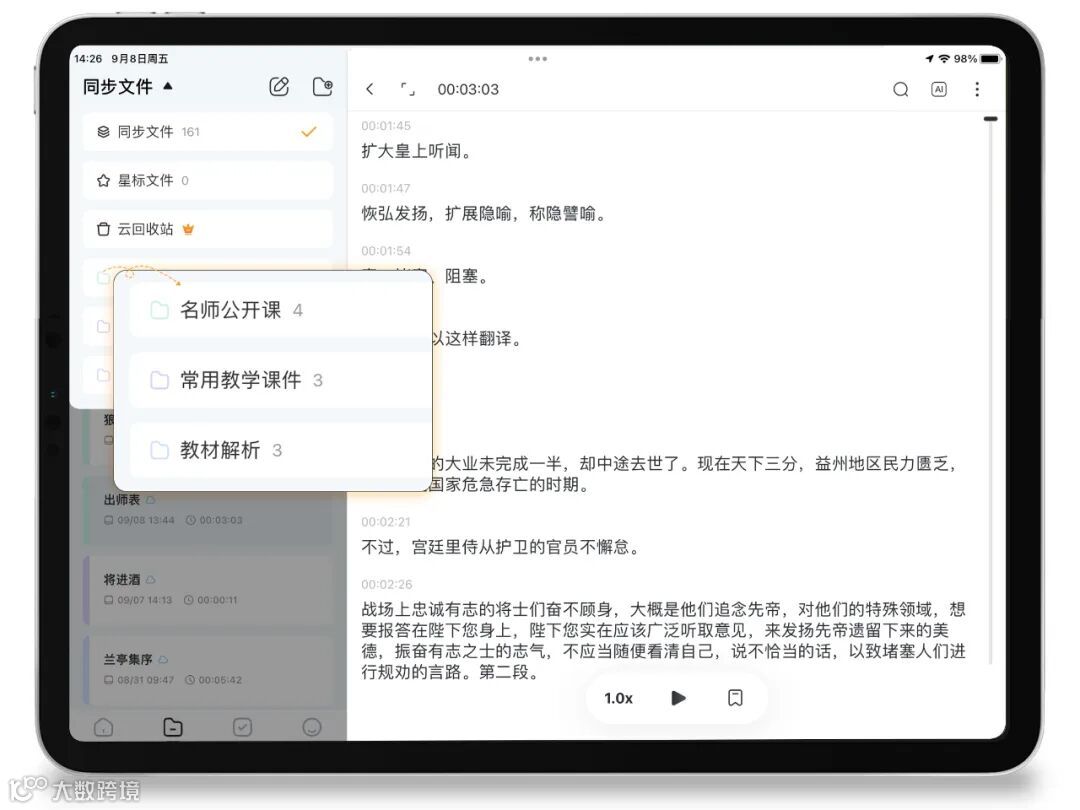This screenshot has width=1080, height=810.
Task: Click the 00:03:03 duration title
Action: 468,90
